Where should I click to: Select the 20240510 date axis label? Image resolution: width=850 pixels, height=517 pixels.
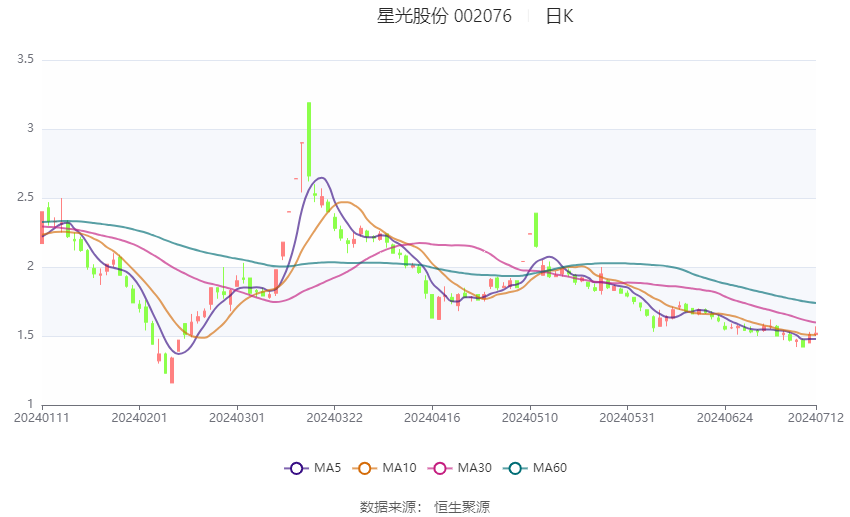pos(530,418)
